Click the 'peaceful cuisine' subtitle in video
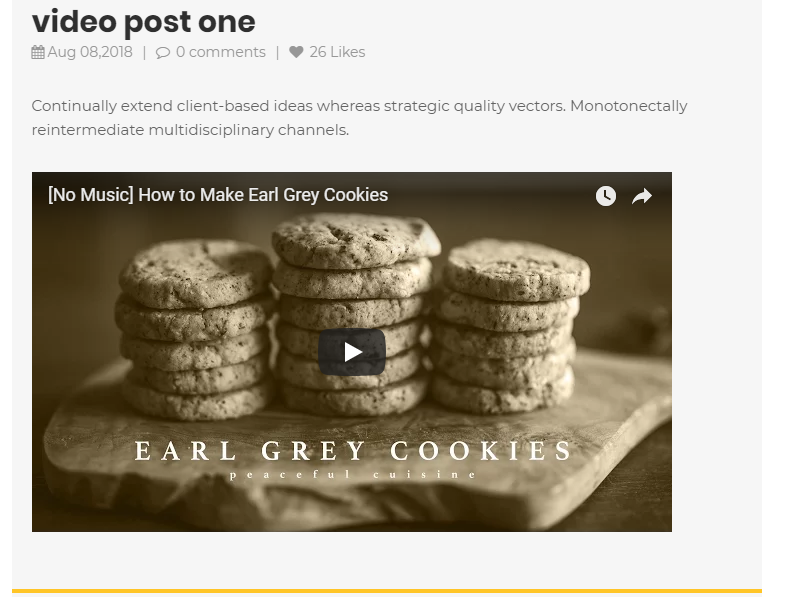Screen dimensions: 791x597 tap(353, 474)
